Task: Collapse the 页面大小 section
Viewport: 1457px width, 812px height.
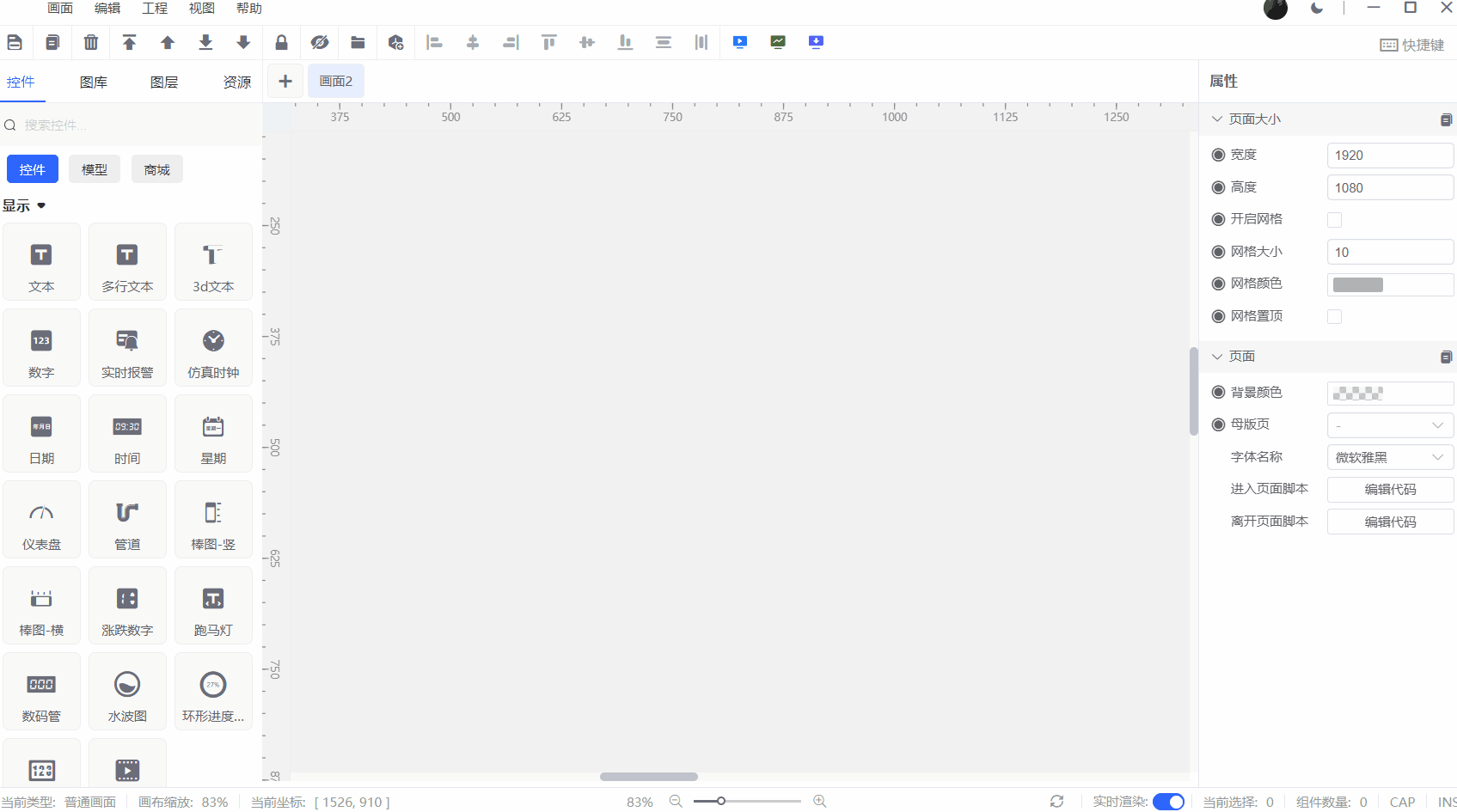Action: pyautogui.click(x=1217, y=119)
